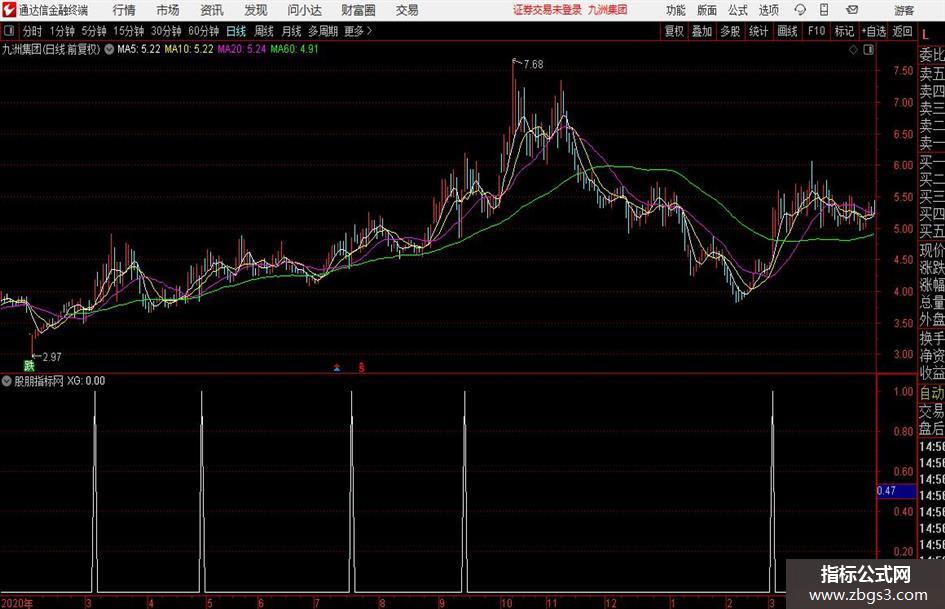Click the mobile phone icon
Image resolution: width=945 pixels, height=609 pixels.
(824, 10)
